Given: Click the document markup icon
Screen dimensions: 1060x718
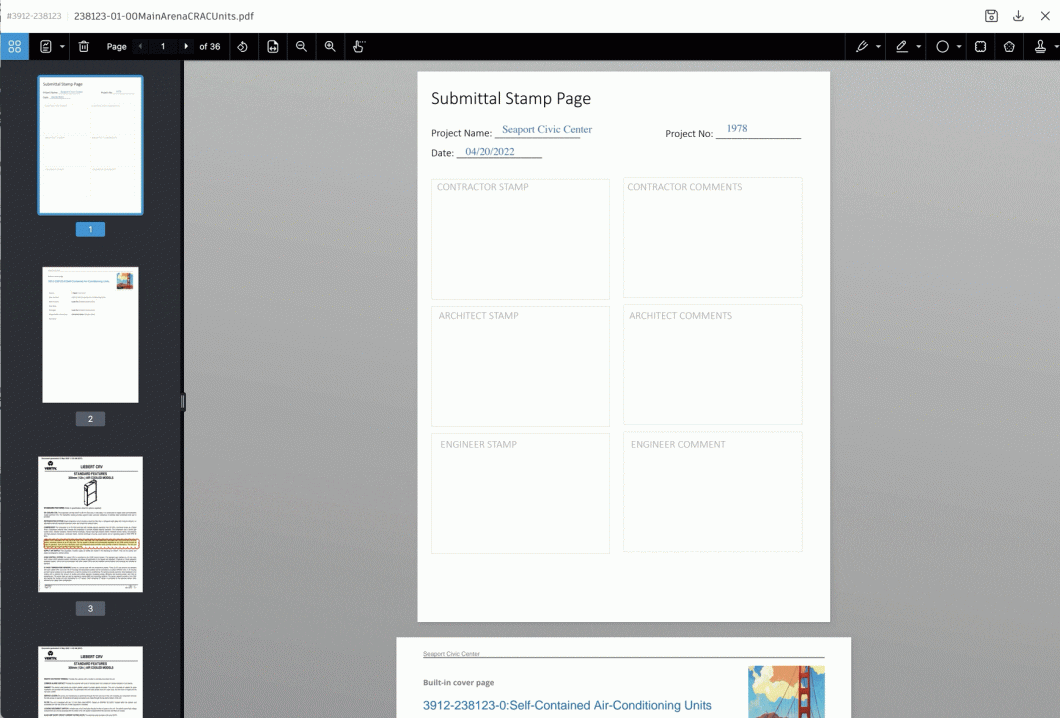Looking at the screenshot, I should [x=46, y=47].
